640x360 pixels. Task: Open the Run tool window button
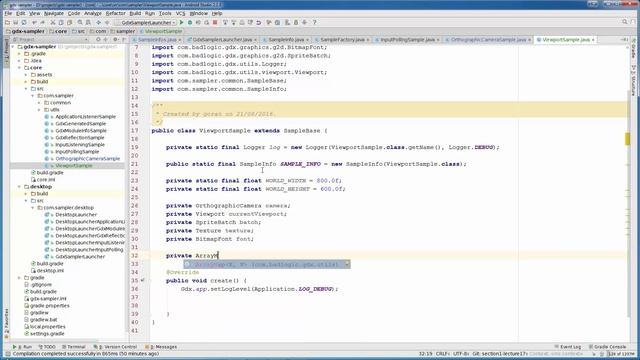(x=22, y=347)
